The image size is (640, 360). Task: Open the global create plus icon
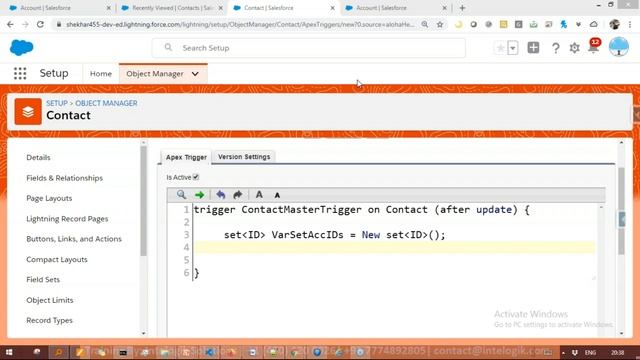(533, 48)
